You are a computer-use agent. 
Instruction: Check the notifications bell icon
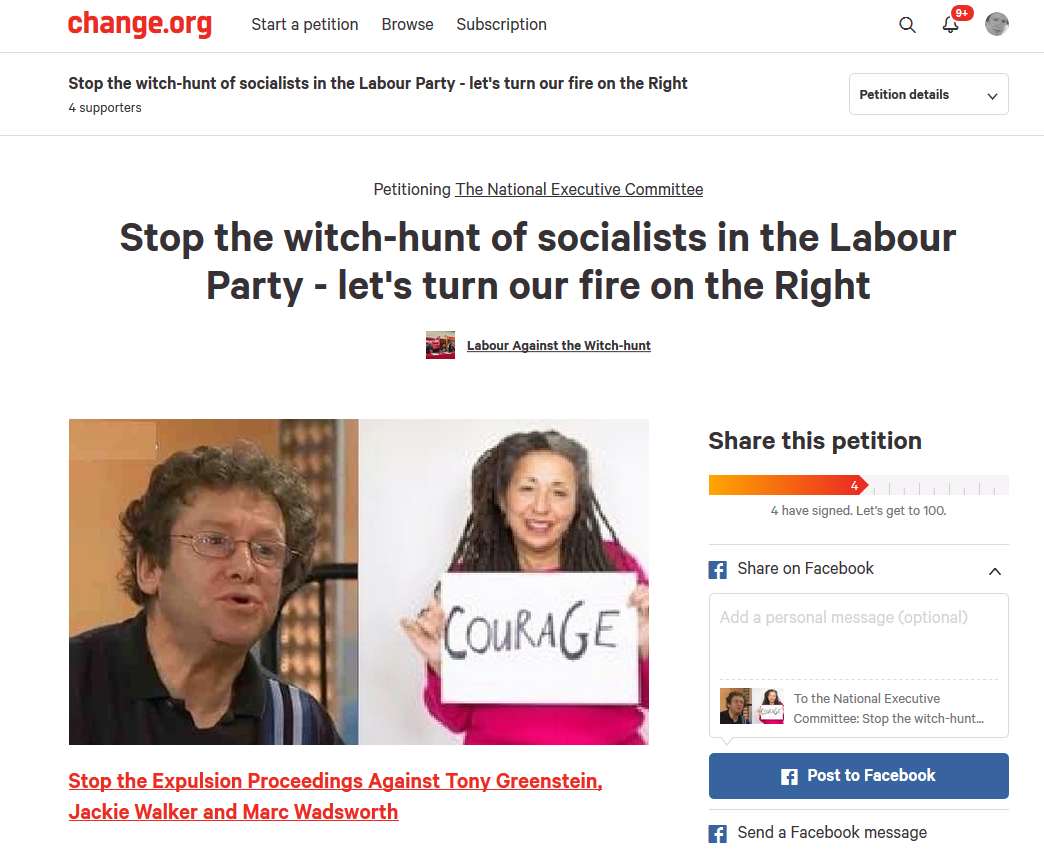point(950,25)
